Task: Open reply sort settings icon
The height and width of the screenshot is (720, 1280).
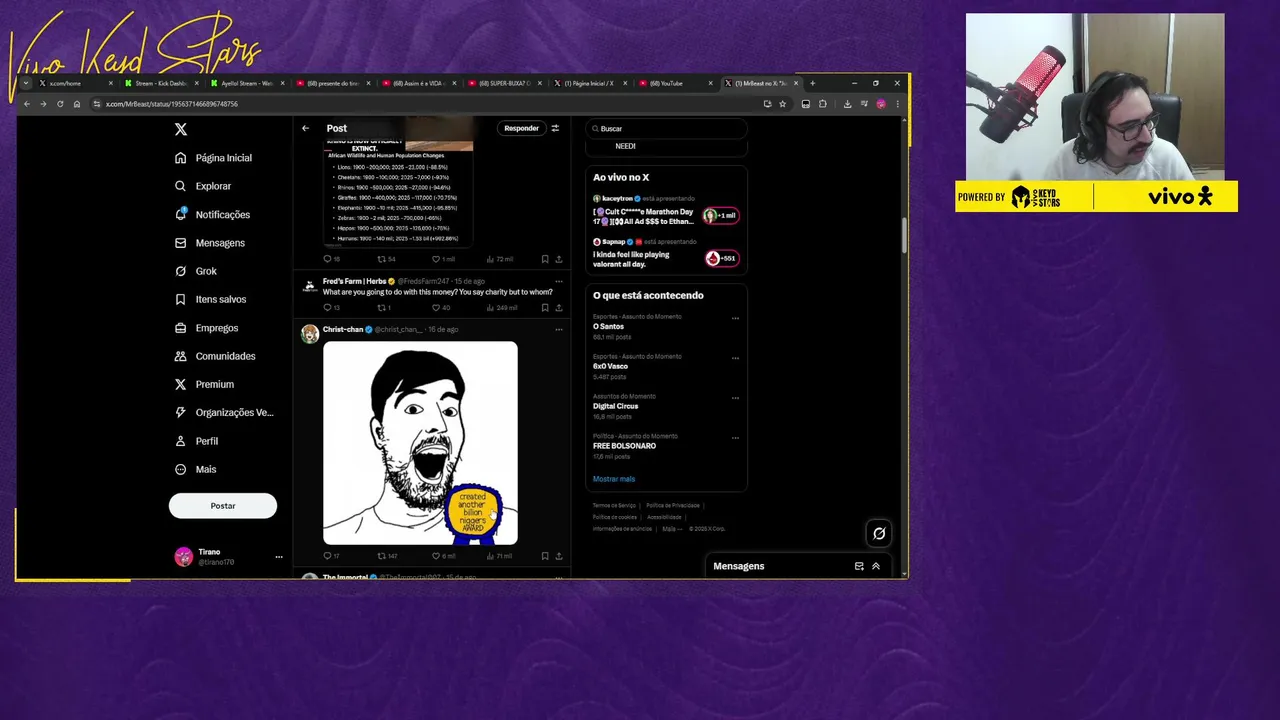Action: [x=555, y=128]
